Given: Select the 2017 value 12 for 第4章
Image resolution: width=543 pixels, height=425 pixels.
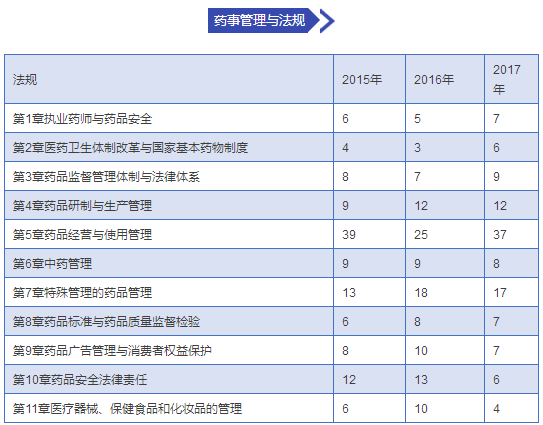Looking at the screenshot, I should 500,206.
